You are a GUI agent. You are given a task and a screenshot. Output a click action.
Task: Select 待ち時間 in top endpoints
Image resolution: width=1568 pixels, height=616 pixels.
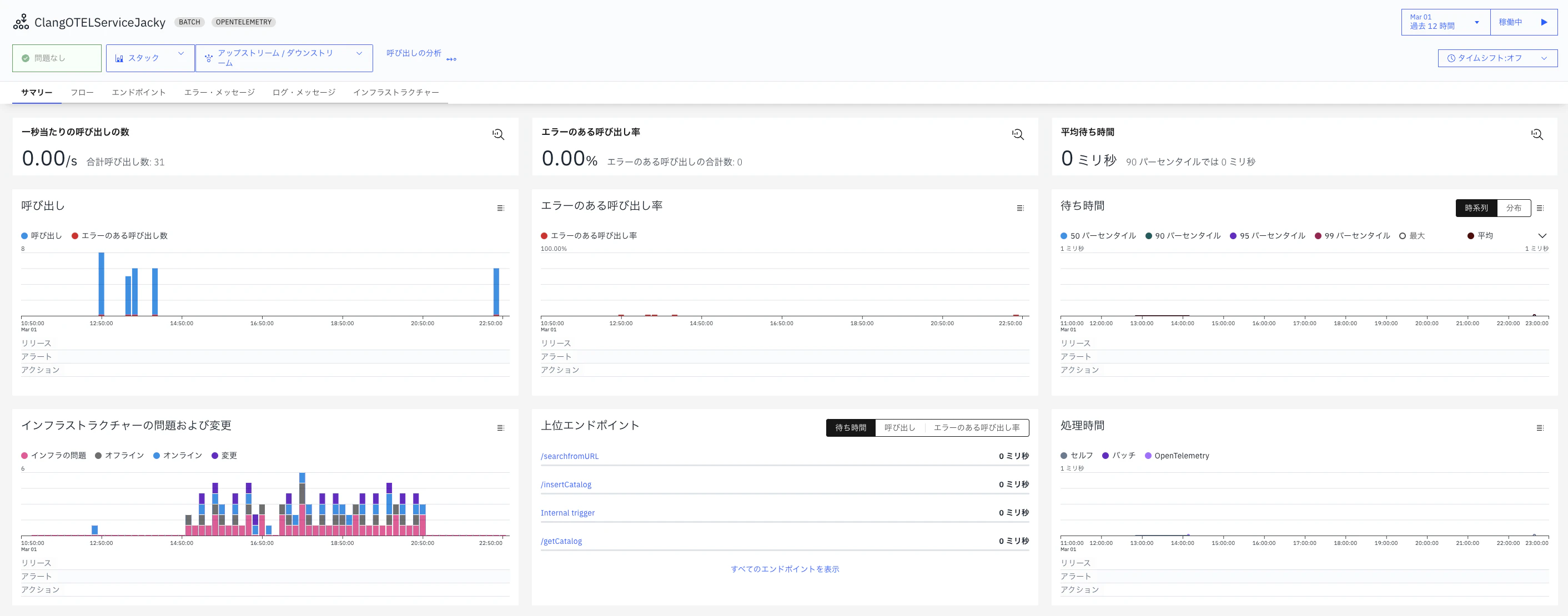850,428
